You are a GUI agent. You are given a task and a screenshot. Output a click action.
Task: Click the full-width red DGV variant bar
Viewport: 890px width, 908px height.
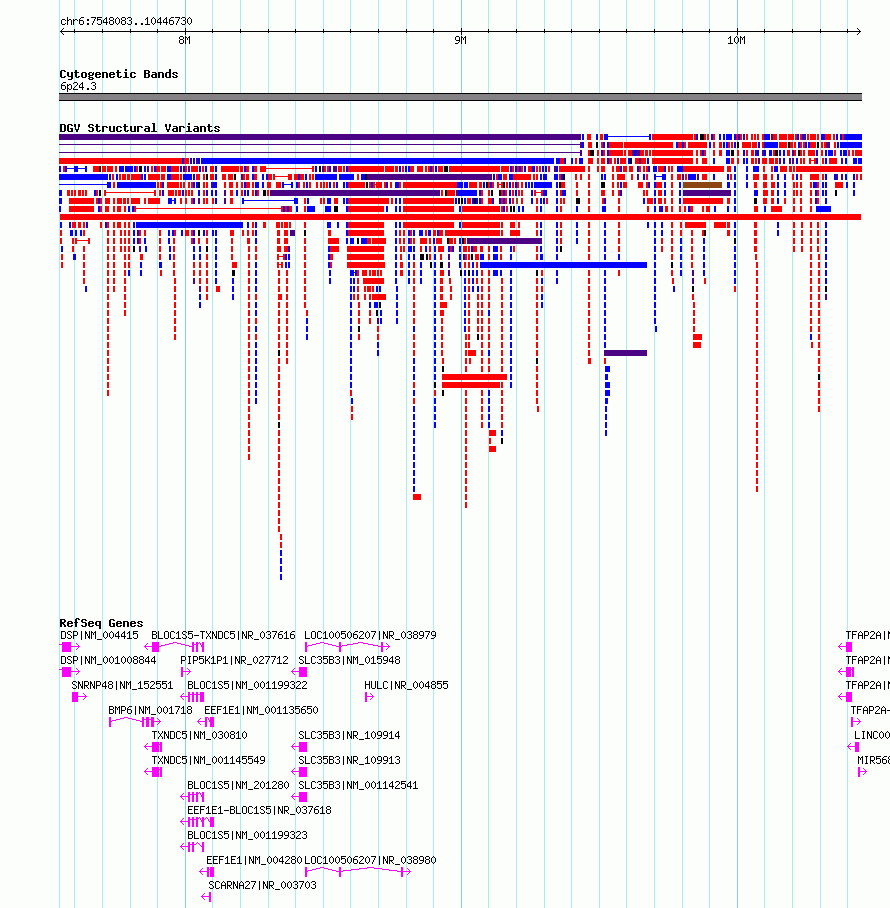pyautogui.click(x=460, y=217)
